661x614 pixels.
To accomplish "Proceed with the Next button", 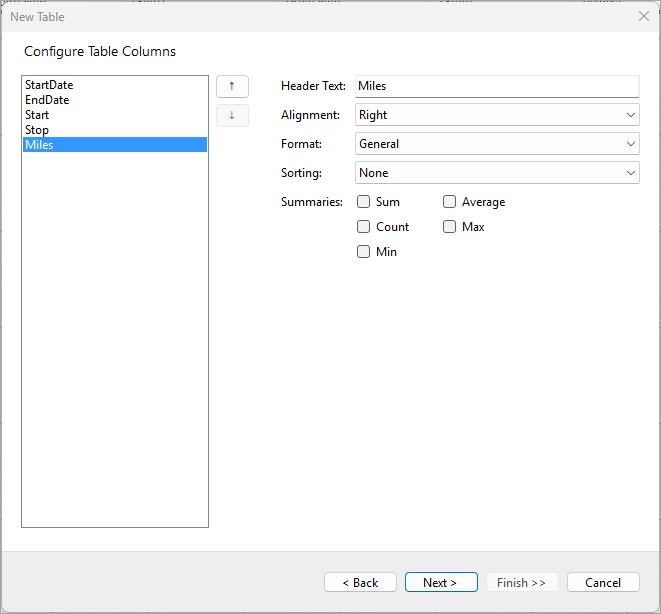I will click(441, 582).
